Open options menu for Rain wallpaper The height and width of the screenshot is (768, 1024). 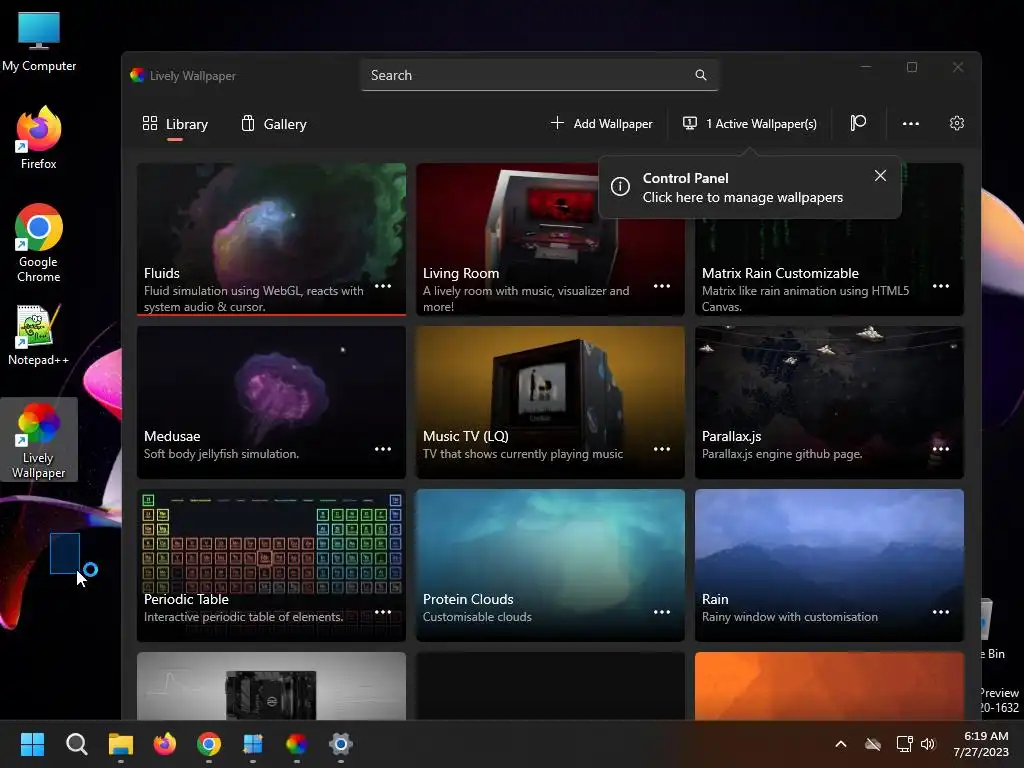(940, 613)
